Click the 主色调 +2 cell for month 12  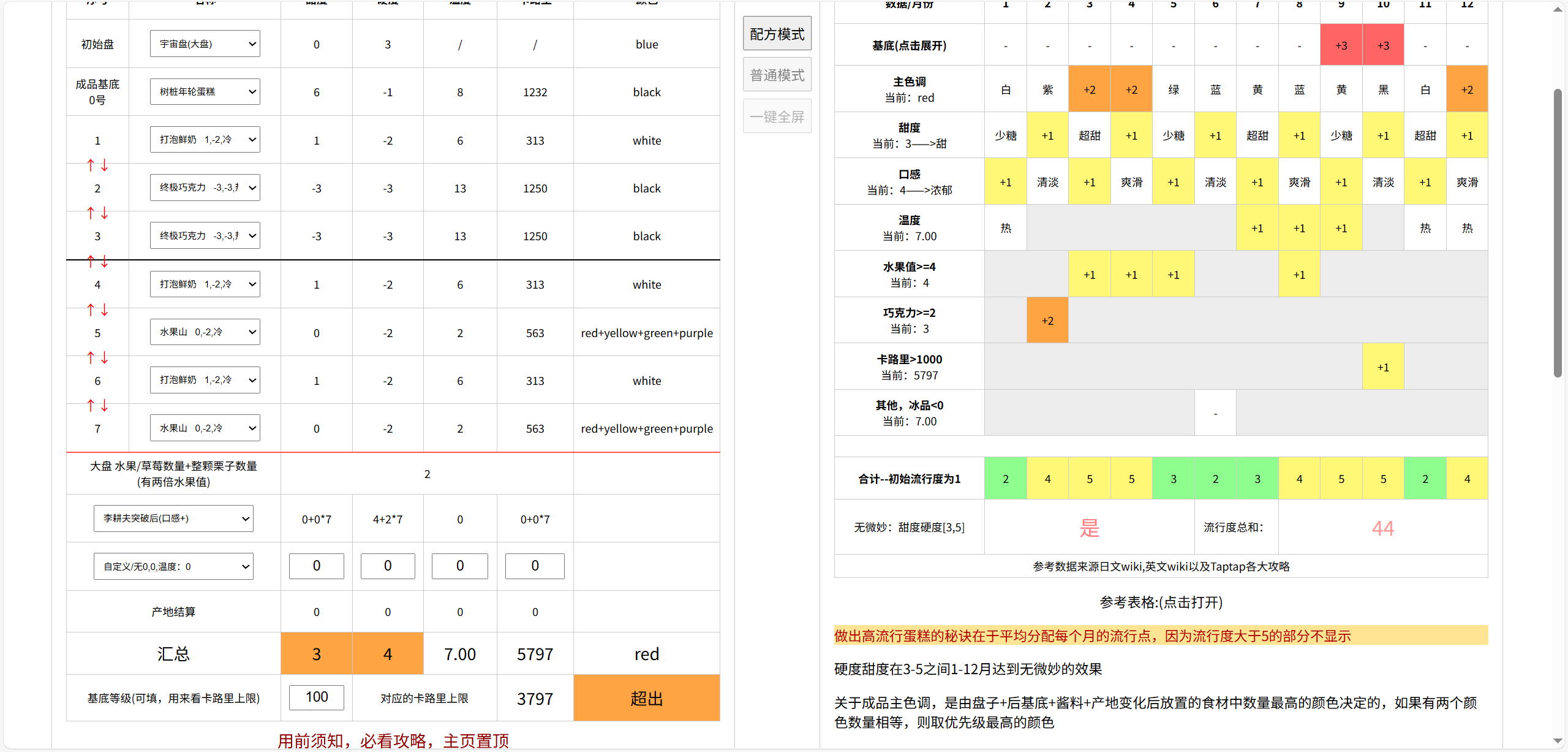1467,89
